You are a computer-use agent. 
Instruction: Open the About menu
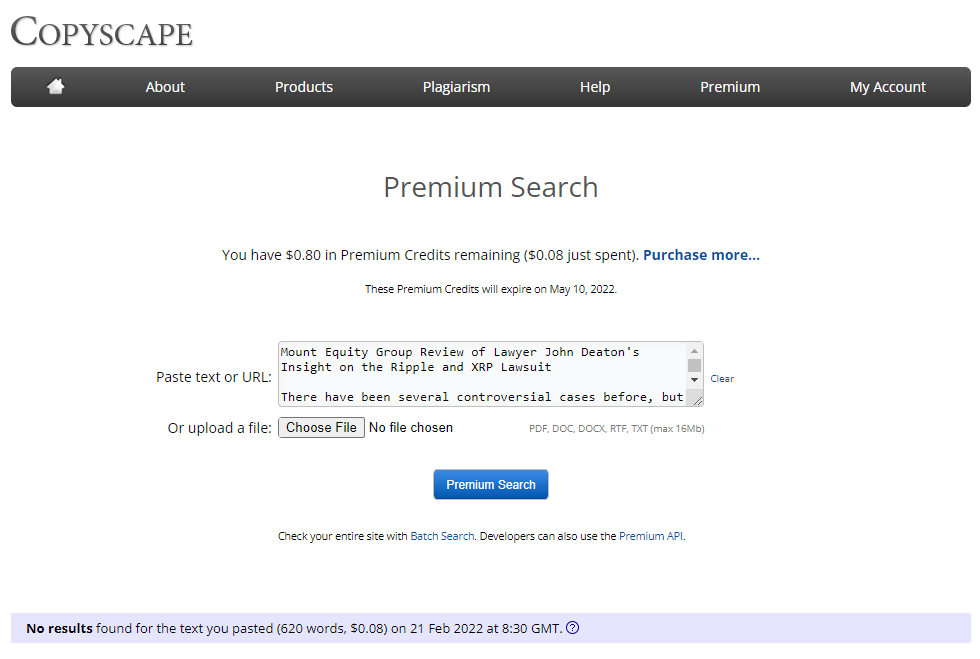click(165, 87)
